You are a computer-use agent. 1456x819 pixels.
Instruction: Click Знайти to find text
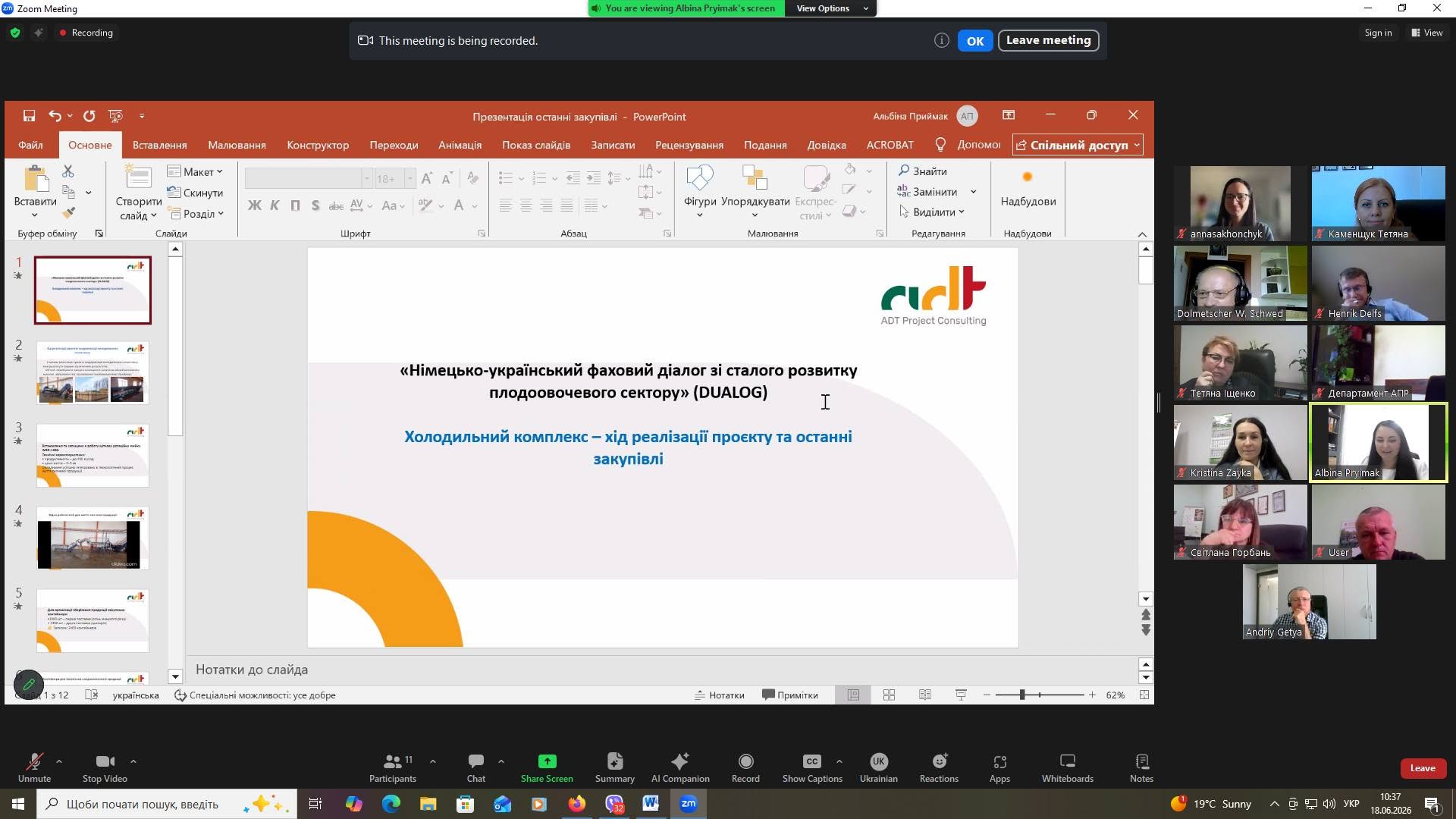click(922, 171)
